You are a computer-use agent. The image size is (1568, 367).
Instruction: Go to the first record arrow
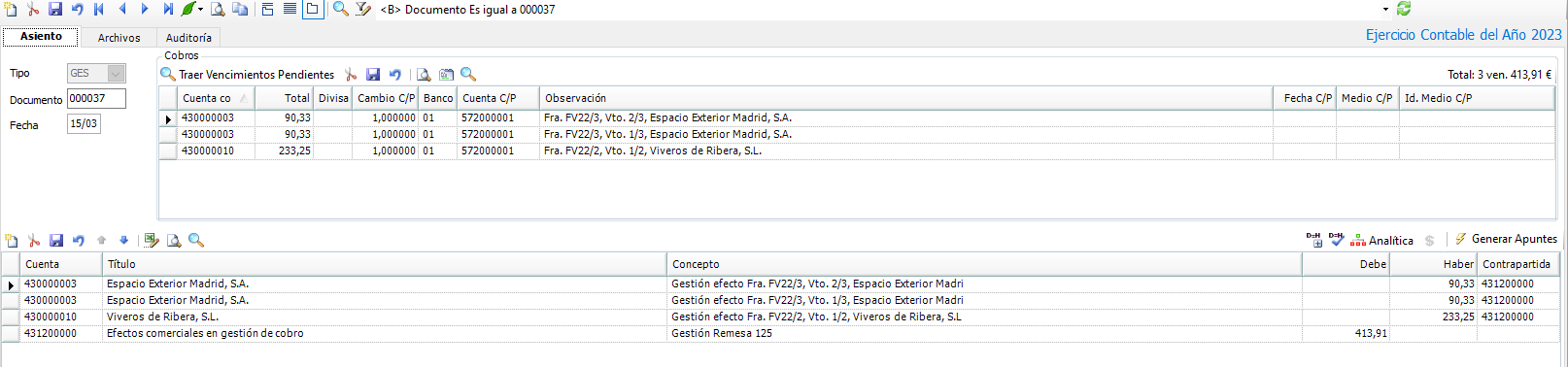[99, 9]
